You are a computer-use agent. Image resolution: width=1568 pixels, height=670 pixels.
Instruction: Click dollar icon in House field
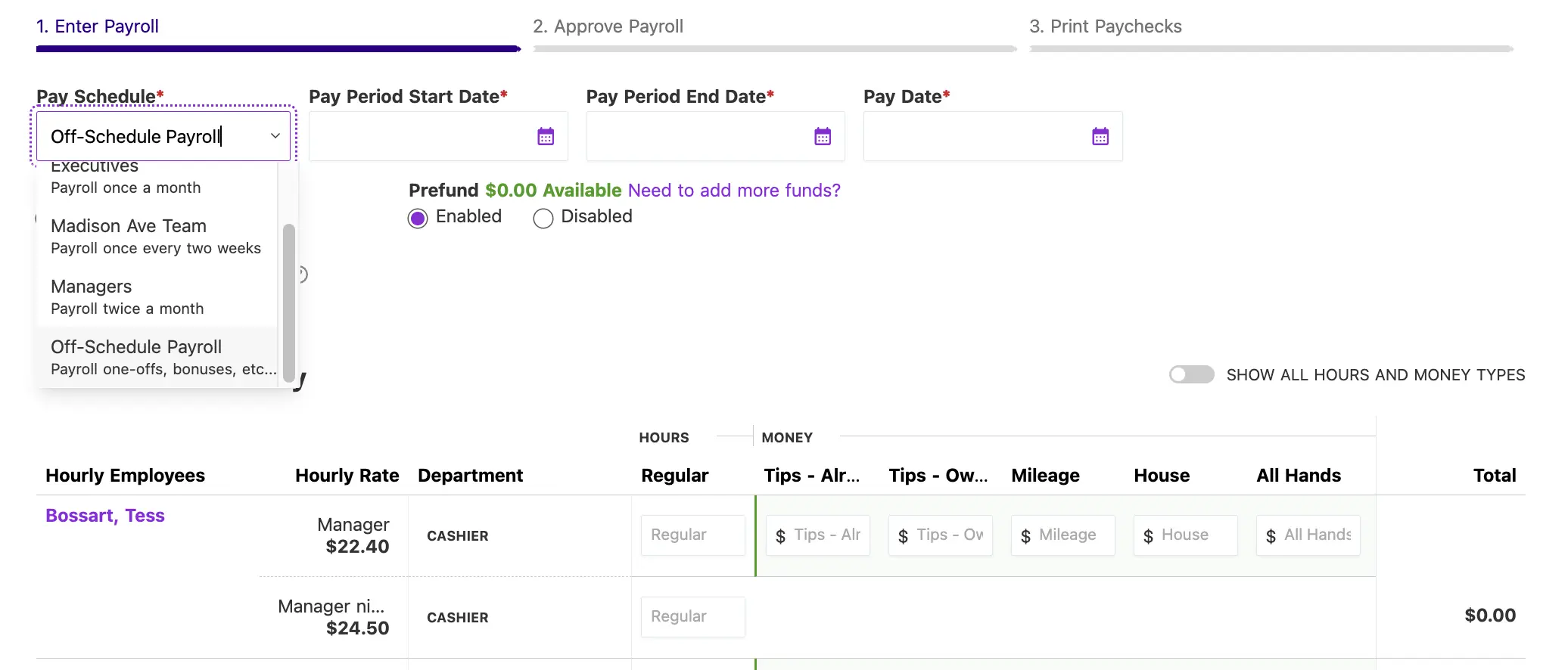pyautogui.click(x=1148, y=536)
